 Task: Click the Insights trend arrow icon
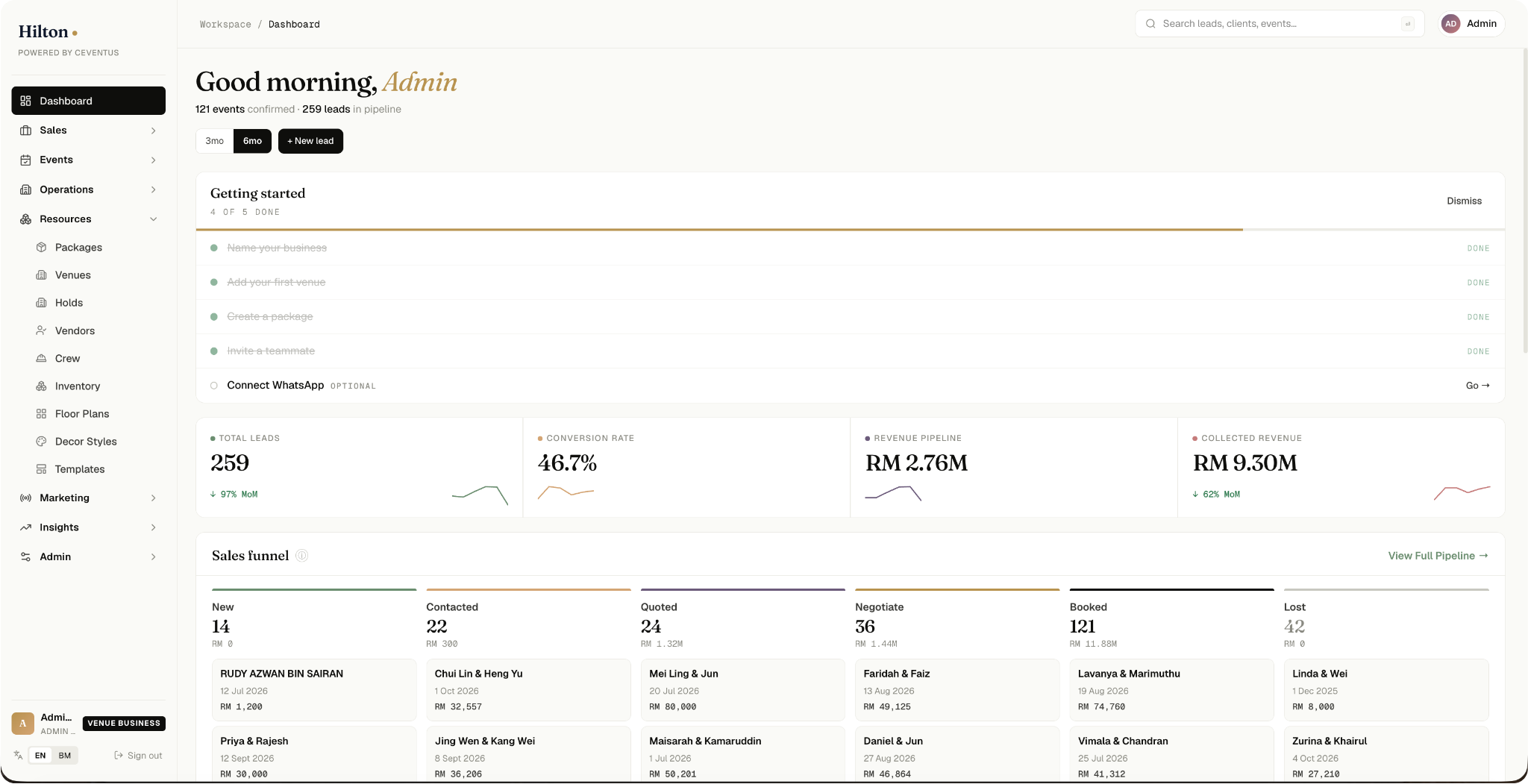point(25,527)
